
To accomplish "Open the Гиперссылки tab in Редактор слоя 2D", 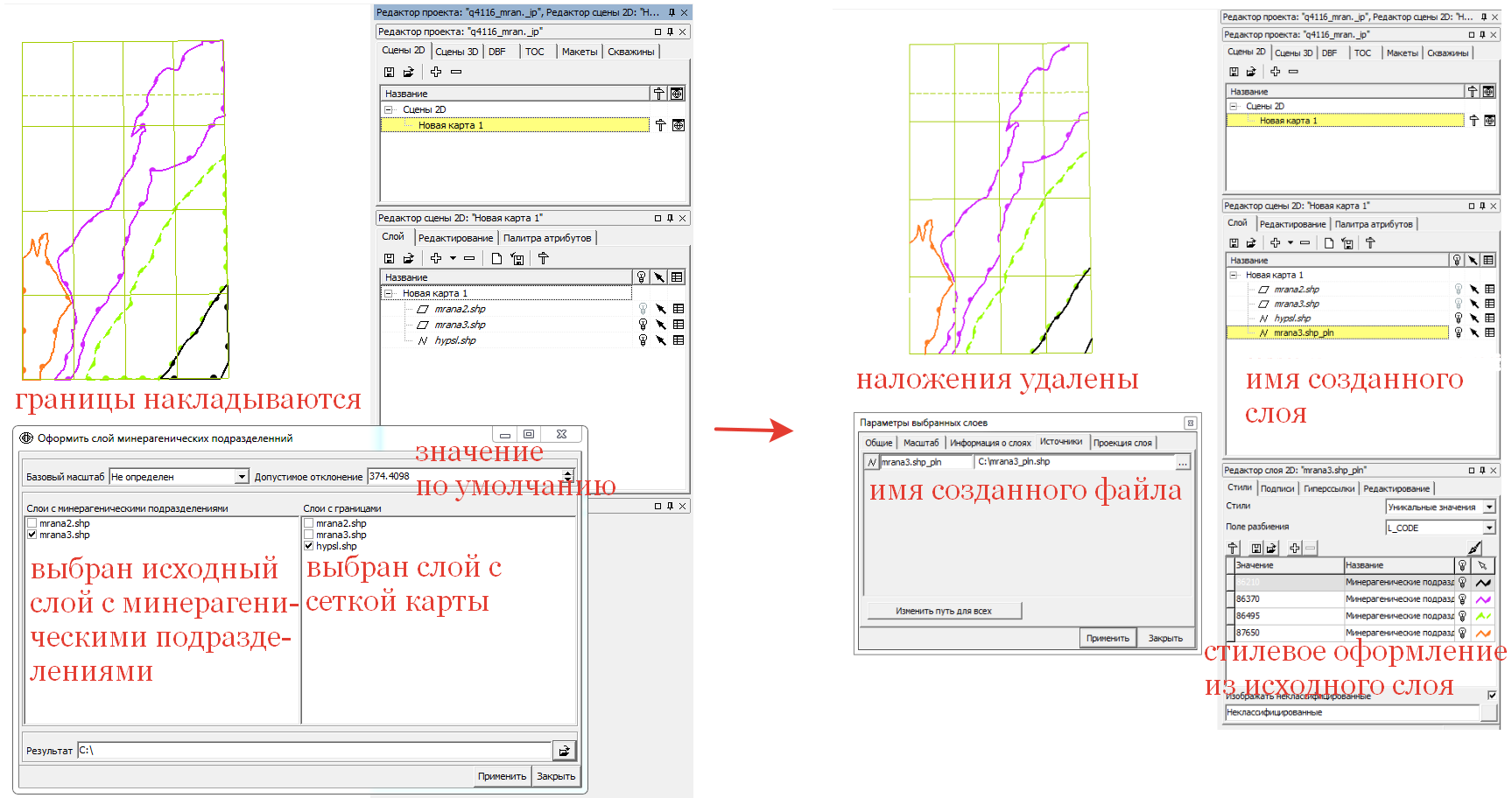I will pos(1329,488).
